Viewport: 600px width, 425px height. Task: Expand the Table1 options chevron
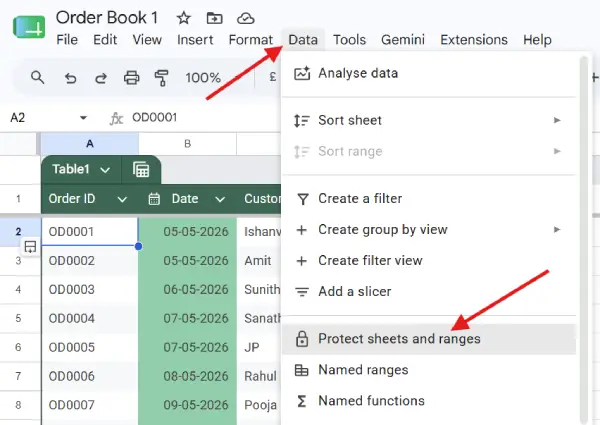tap(105, 170)
